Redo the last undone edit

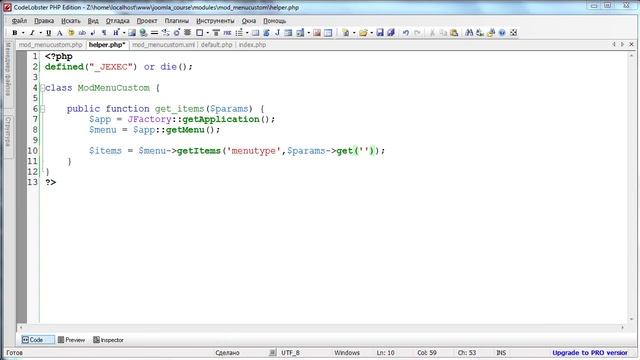pyautogui.click(x=417, y=33)
